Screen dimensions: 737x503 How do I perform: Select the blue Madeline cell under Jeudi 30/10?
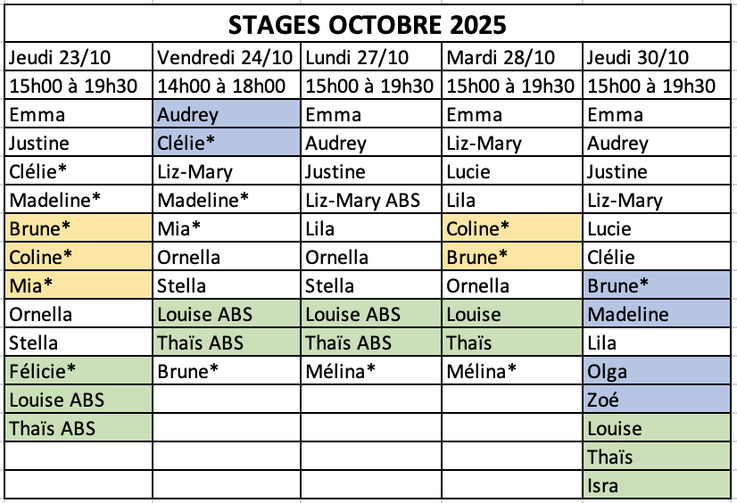(x=657, y=315)
